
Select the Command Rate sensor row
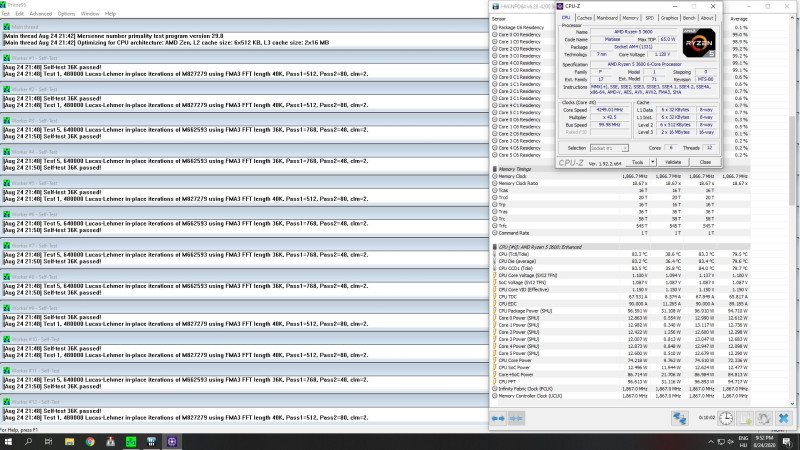pos(621,233)
